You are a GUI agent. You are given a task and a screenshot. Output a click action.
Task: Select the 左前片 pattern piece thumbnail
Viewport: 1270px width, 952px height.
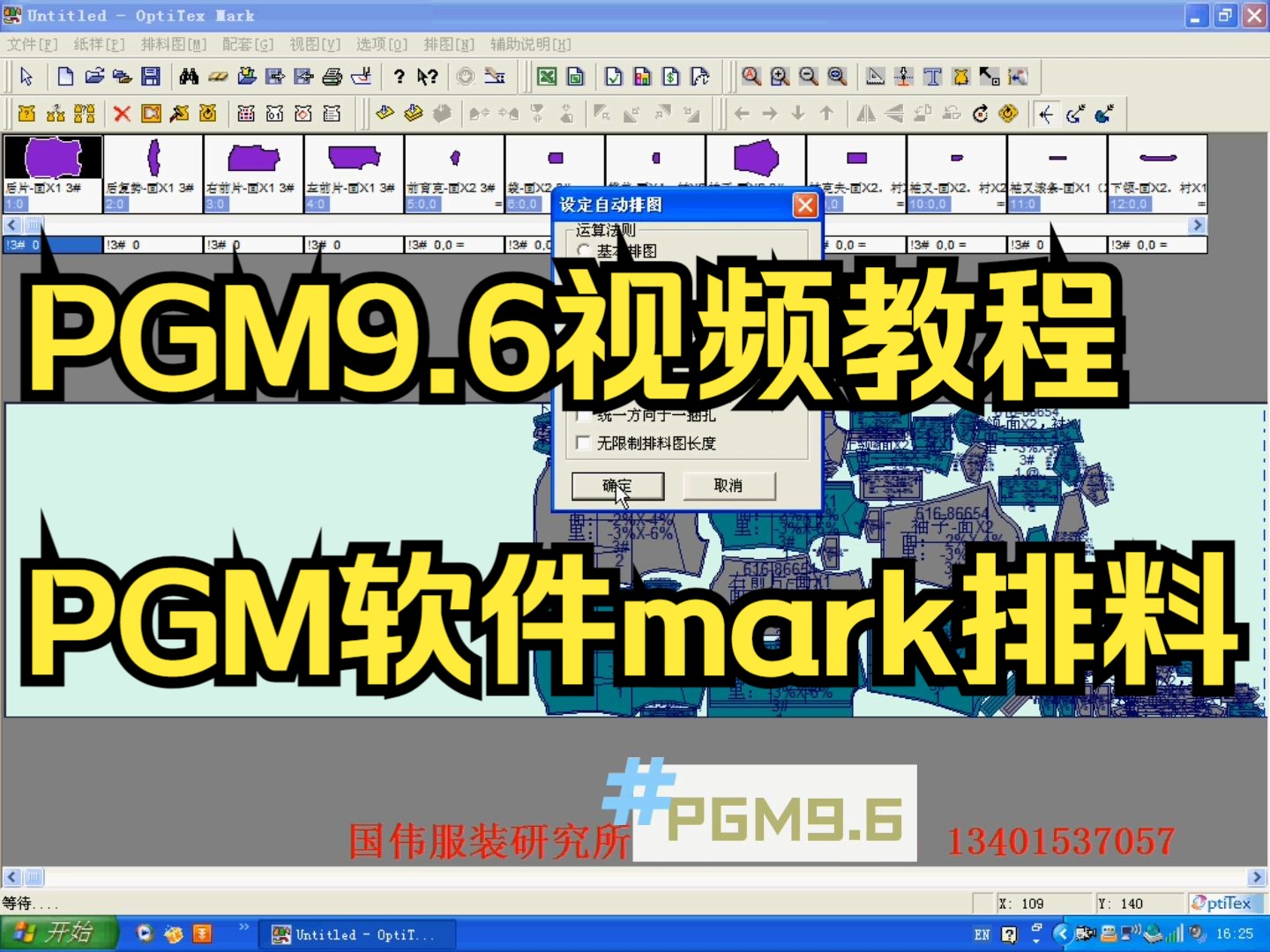click(355, 174)
